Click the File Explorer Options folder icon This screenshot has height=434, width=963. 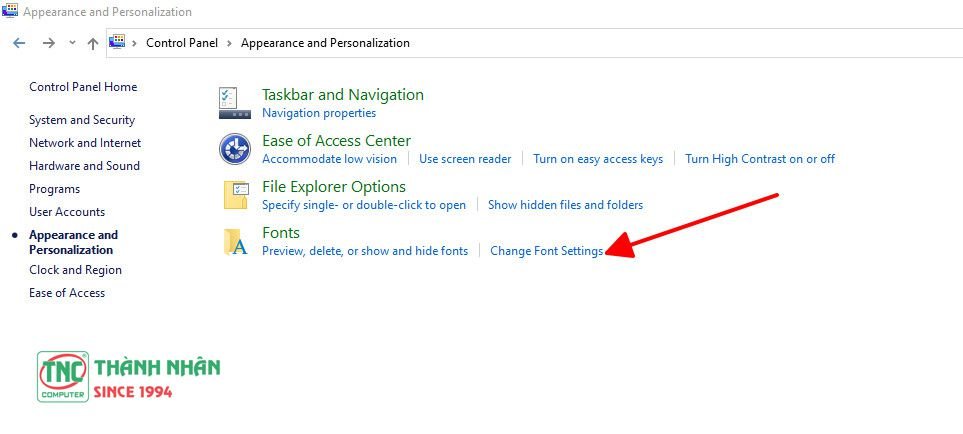click(235, 194)
